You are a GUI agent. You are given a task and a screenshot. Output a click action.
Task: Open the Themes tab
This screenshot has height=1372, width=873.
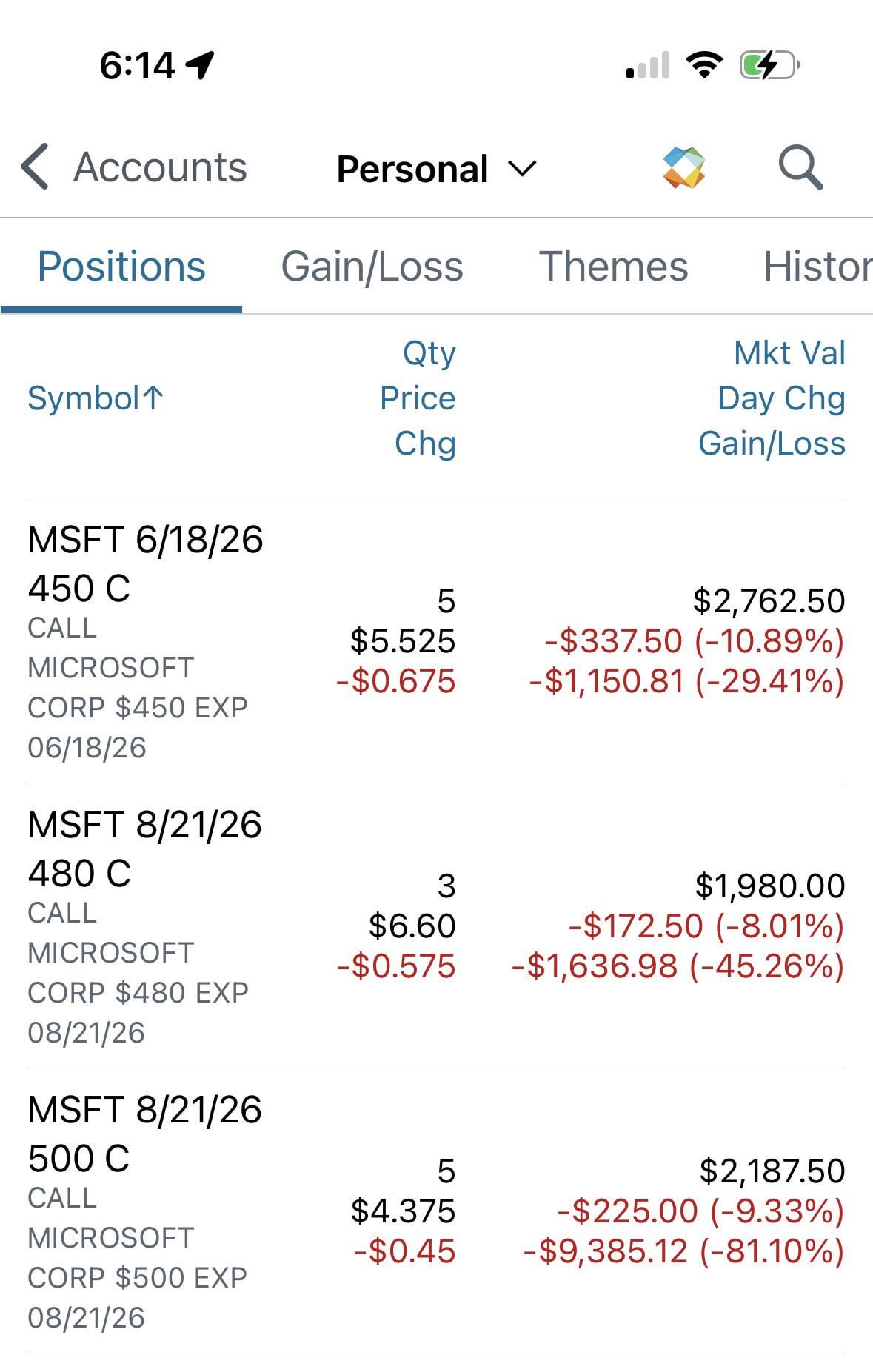click(613, 267)
